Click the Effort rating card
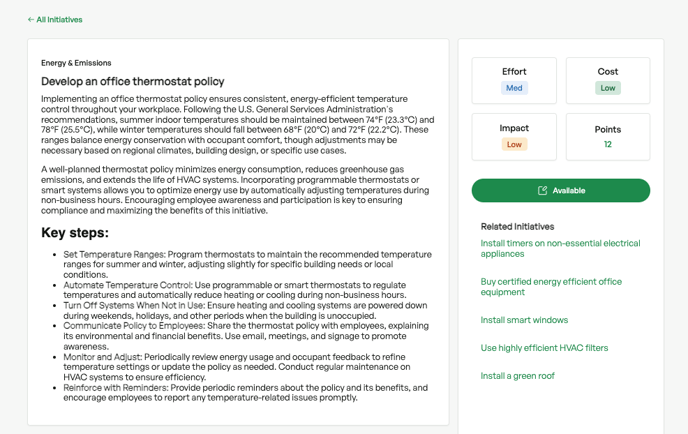The image size is (688, 434). point(514,80)
